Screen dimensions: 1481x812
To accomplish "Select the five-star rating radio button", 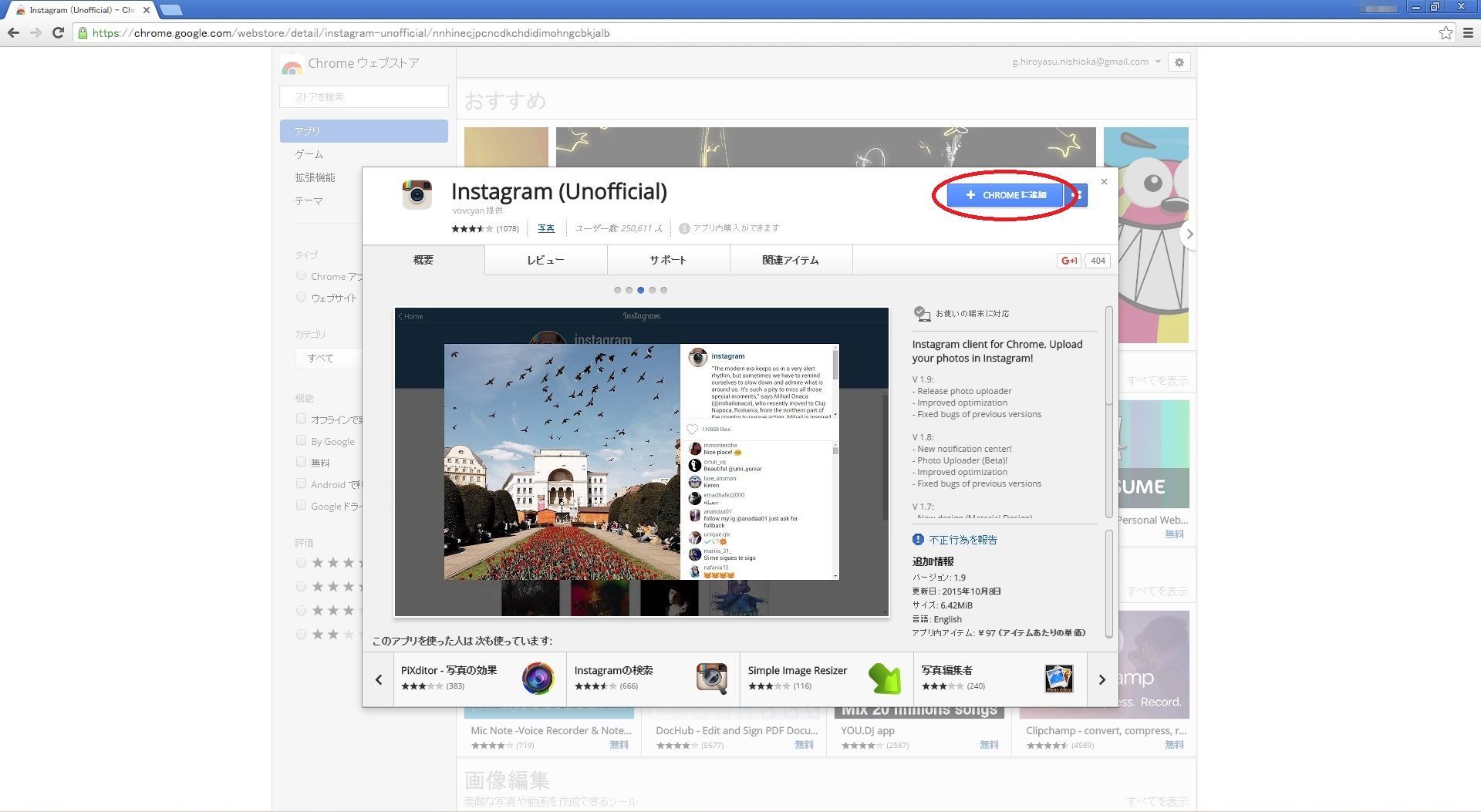I will coord(301,563).
